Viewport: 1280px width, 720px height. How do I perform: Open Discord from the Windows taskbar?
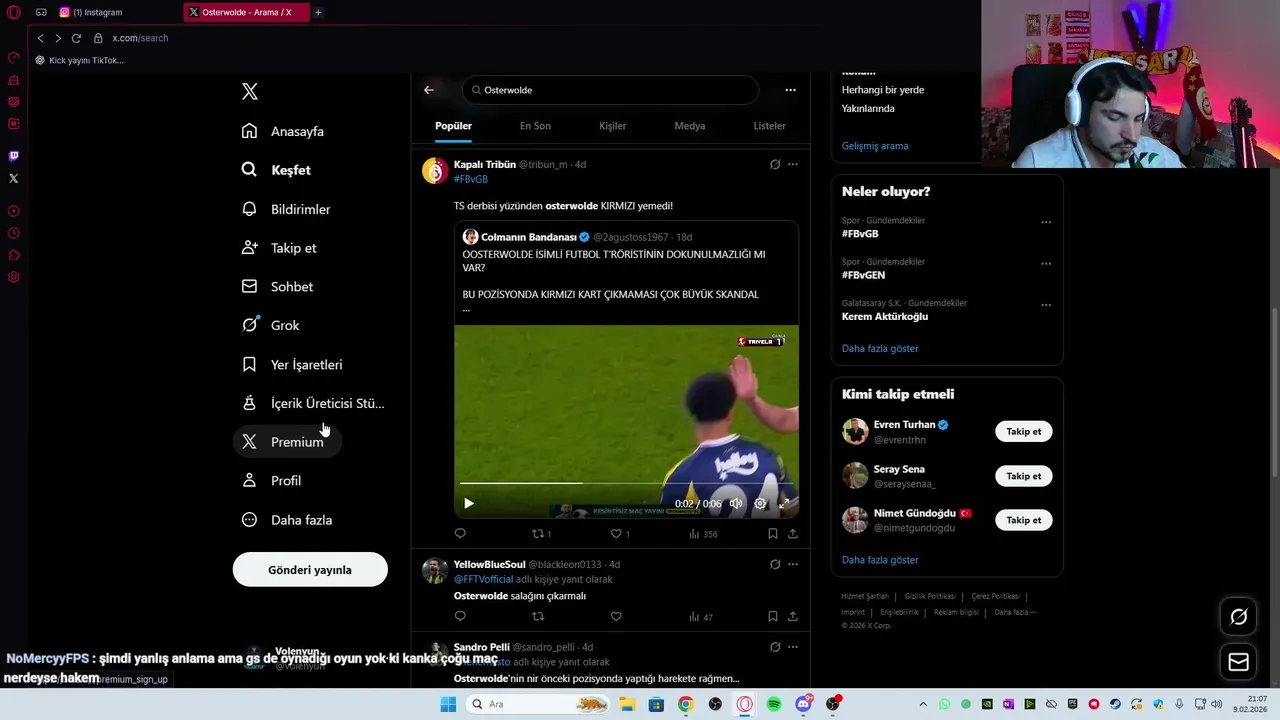coord(803,704)
